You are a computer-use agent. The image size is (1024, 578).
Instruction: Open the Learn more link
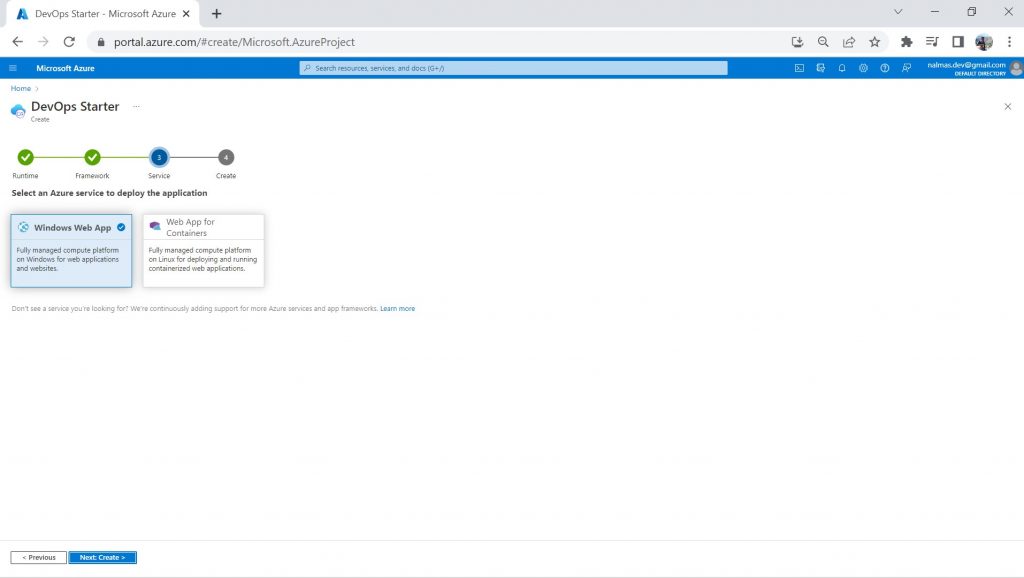tap(398, 308)
